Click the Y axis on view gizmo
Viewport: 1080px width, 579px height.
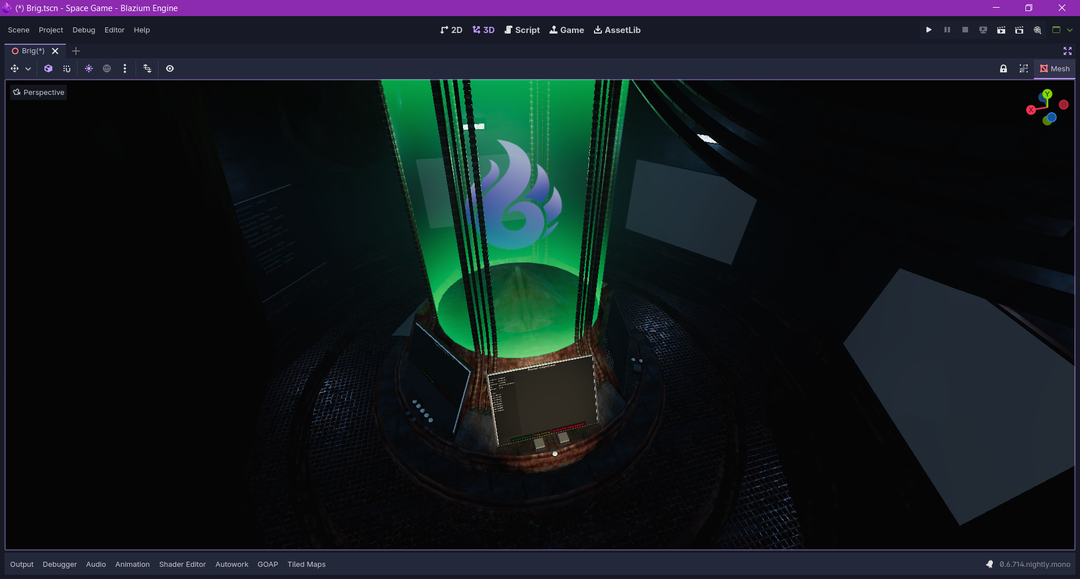point(1047,94)
